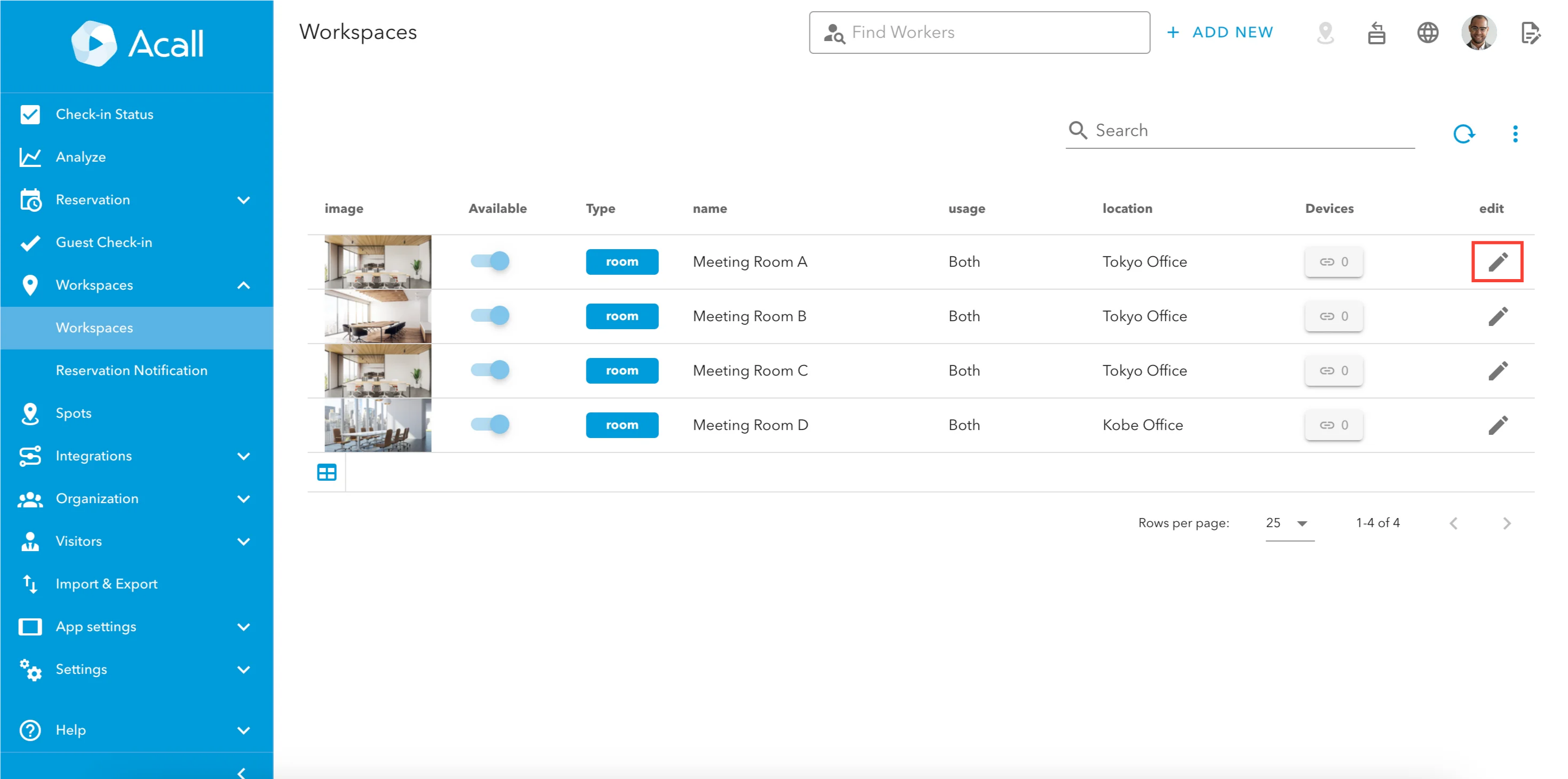1568x779 pixels.
Task: Click the Find Workers person-search icon
Action: click(833, 33)
